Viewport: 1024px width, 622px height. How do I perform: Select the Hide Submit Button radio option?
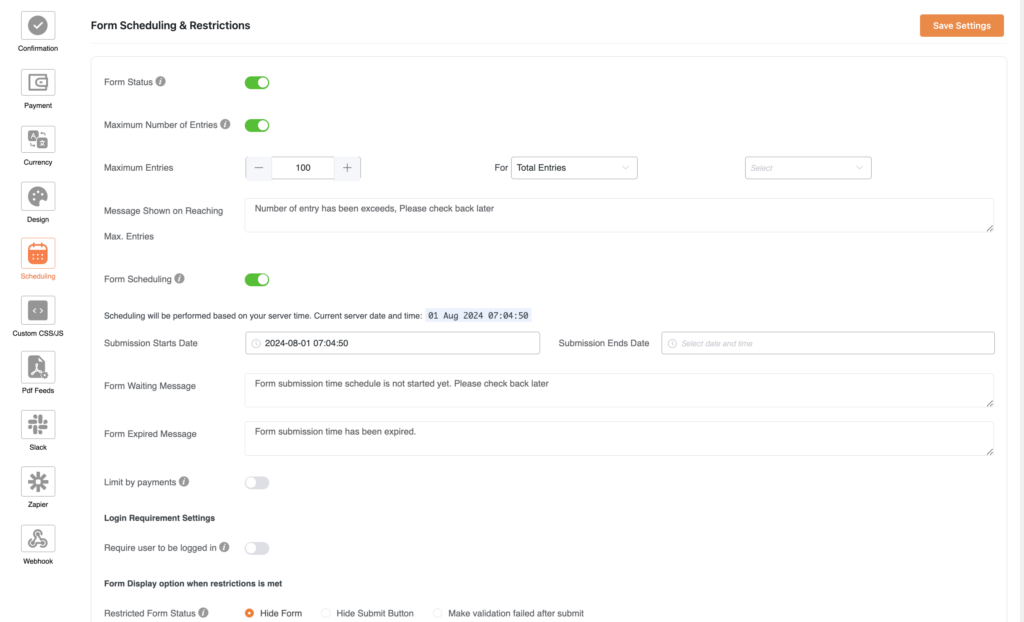[326, 613]
